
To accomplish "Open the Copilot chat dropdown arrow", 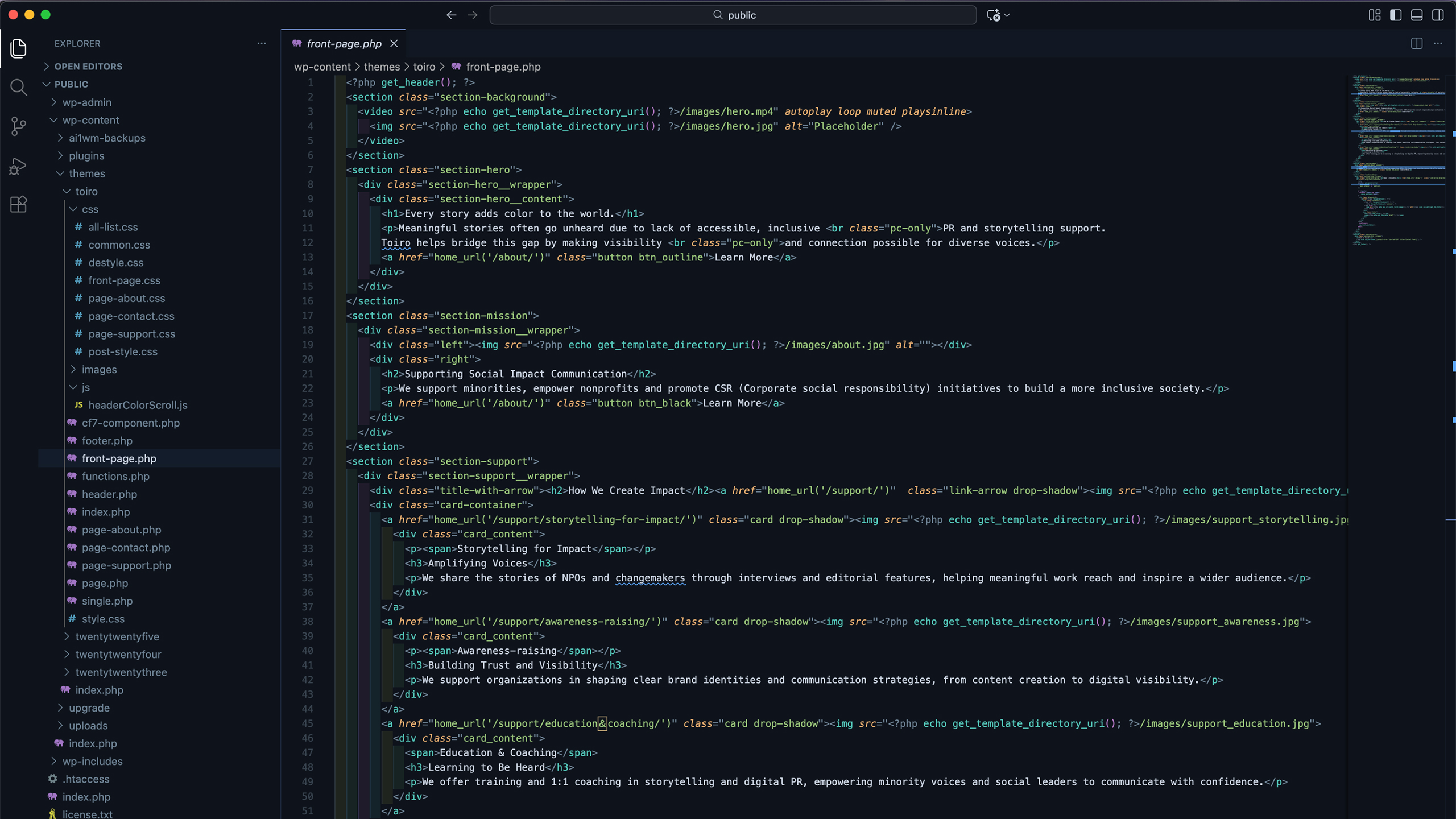I will [x=1007, y=15].
